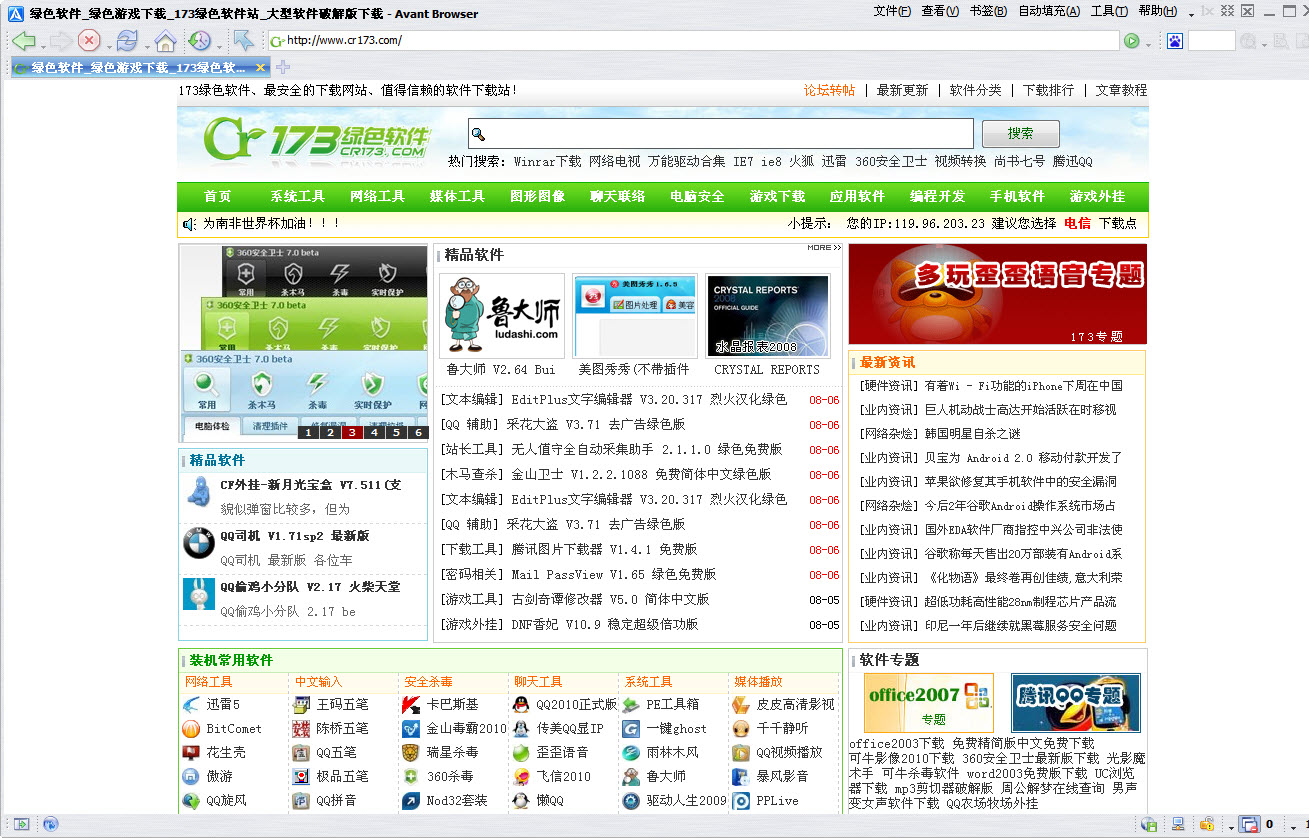Reload the page with the Refresh icon

point(126,41)
